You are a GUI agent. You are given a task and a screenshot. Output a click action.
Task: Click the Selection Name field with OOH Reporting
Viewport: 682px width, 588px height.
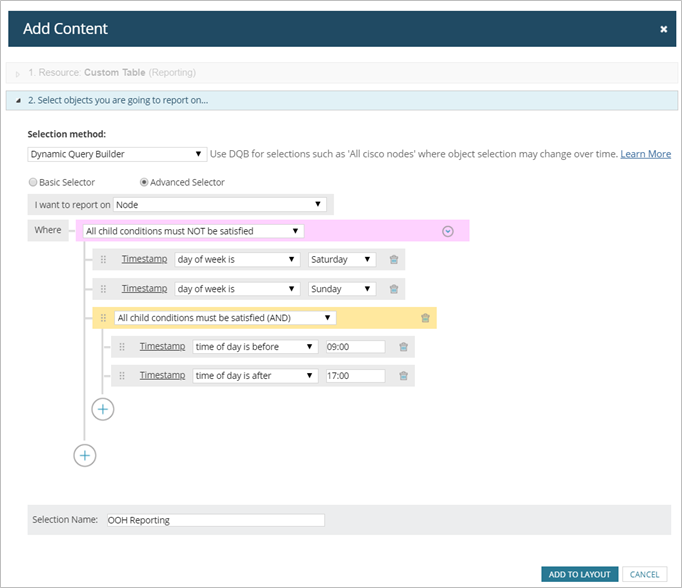[216, 520]
